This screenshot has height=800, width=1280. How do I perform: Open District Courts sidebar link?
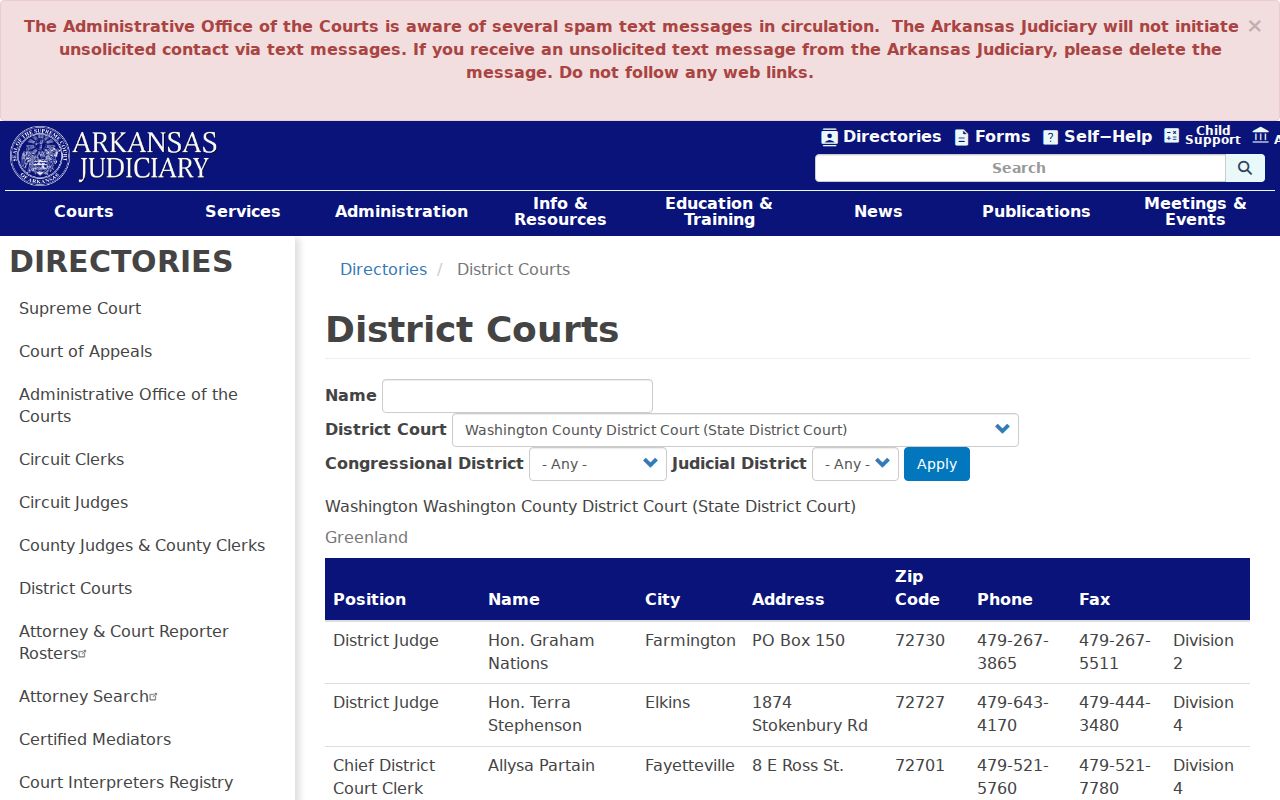pyautogui.click(x=76, y=588)
